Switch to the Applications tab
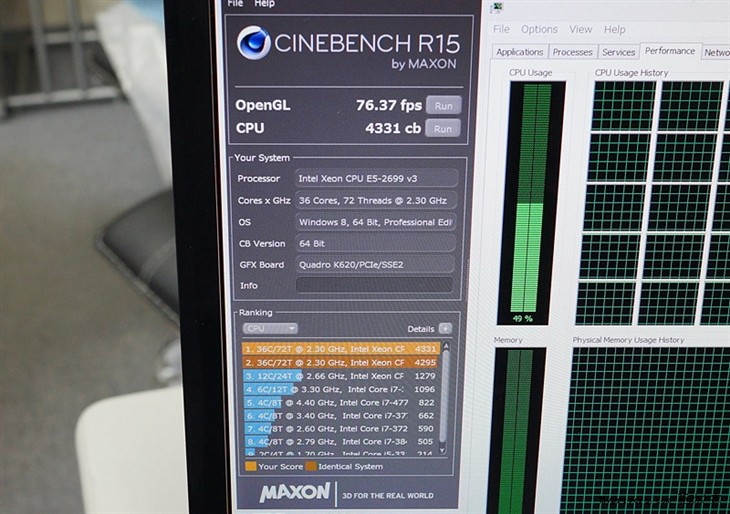This screenshot has height=514, width=730. [520, 52]
